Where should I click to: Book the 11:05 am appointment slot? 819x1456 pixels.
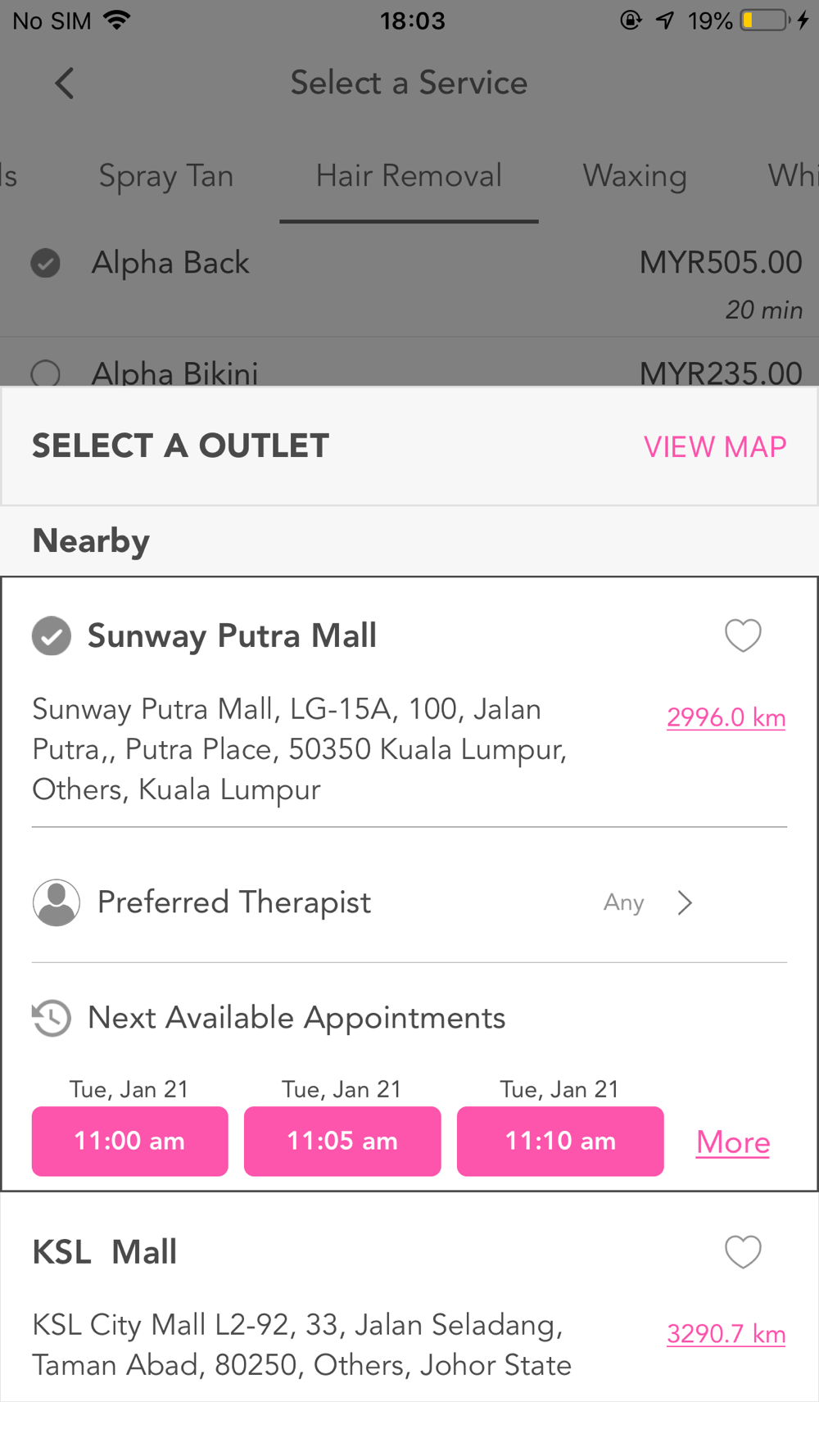[342, 1141]
